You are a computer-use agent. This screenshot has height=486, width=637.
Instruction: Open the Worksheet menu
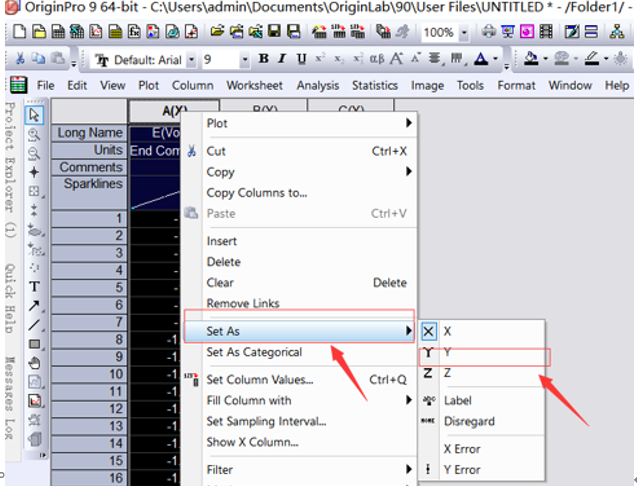(x=255, y=85)
